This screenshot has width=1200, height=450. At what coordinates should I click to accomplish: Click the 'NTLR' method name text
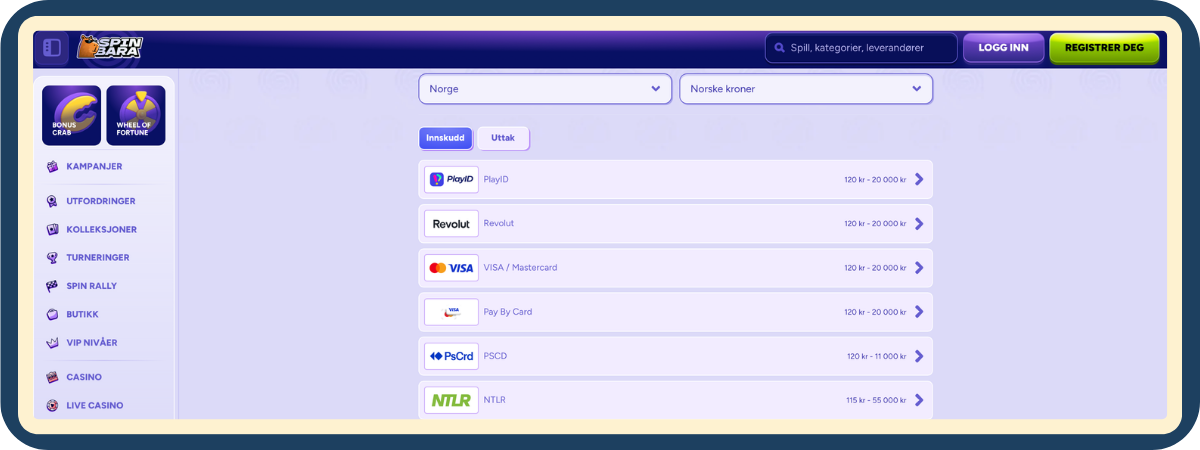click(x=494, y=400)
